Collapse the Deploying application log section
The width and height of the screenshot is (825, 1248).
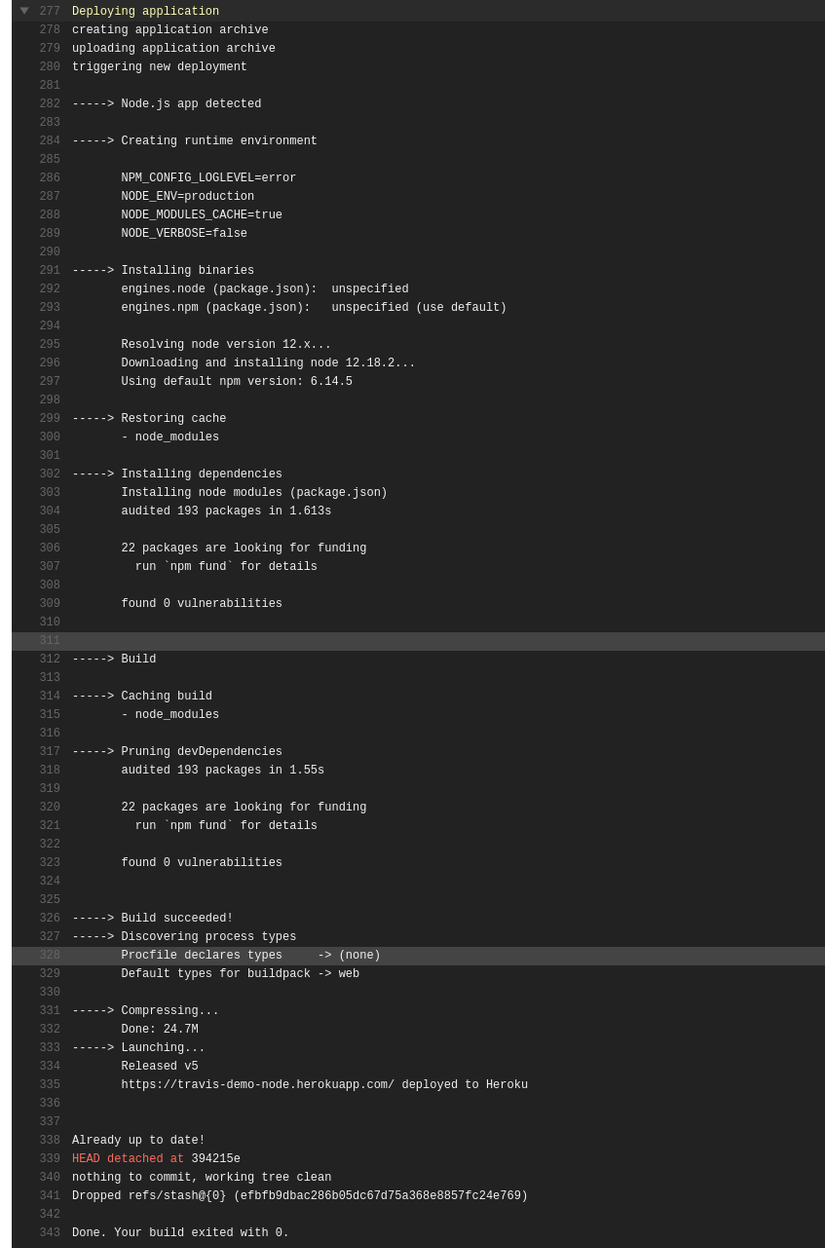[x=24, y=11]
